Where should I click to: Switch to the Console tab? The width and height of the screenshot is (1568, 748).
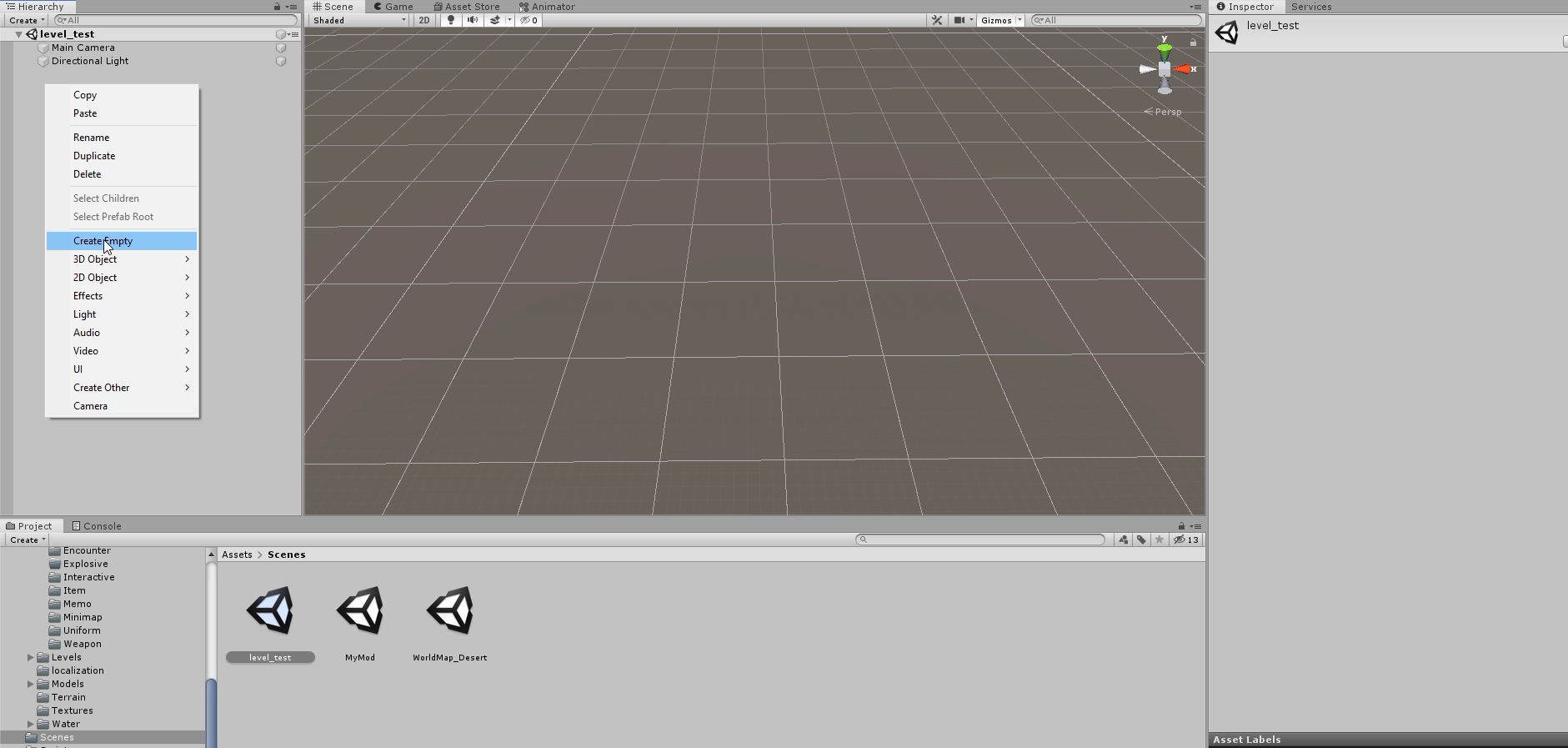click(97, 526)
